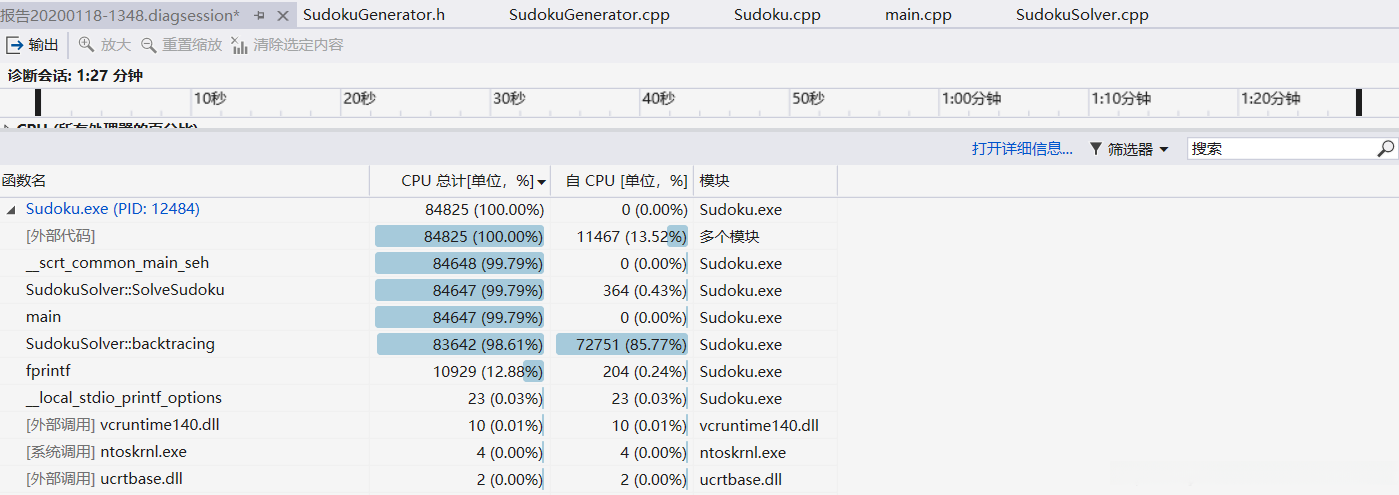This screenshot has width=1399, height=495.
Task: Select the main function row
Action: coord(418,318)
